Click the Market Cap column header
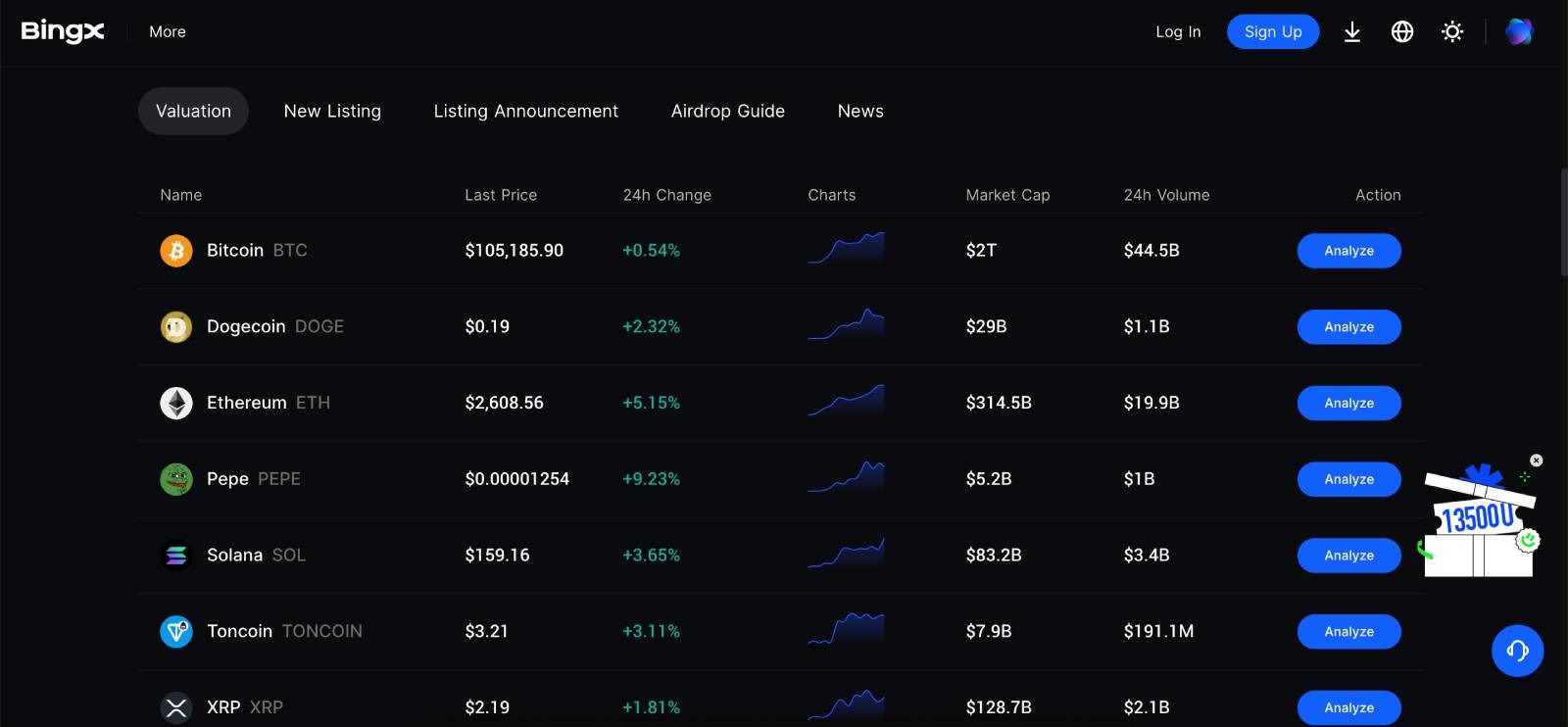Screen dimensions: 1568x727 [1007, 195]
